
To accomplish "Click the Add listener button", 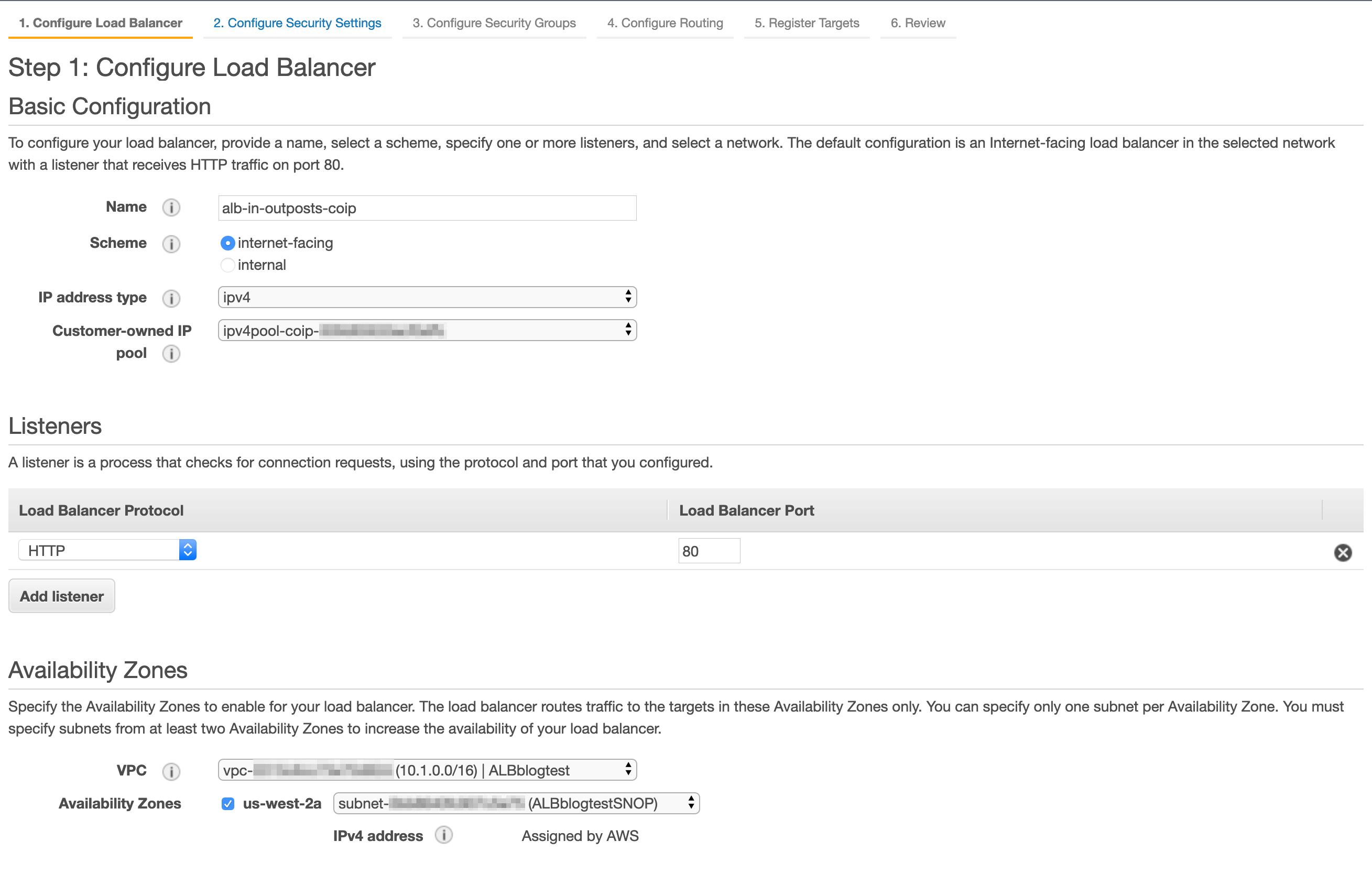I will pyautogui.click(x=61, y=596).
